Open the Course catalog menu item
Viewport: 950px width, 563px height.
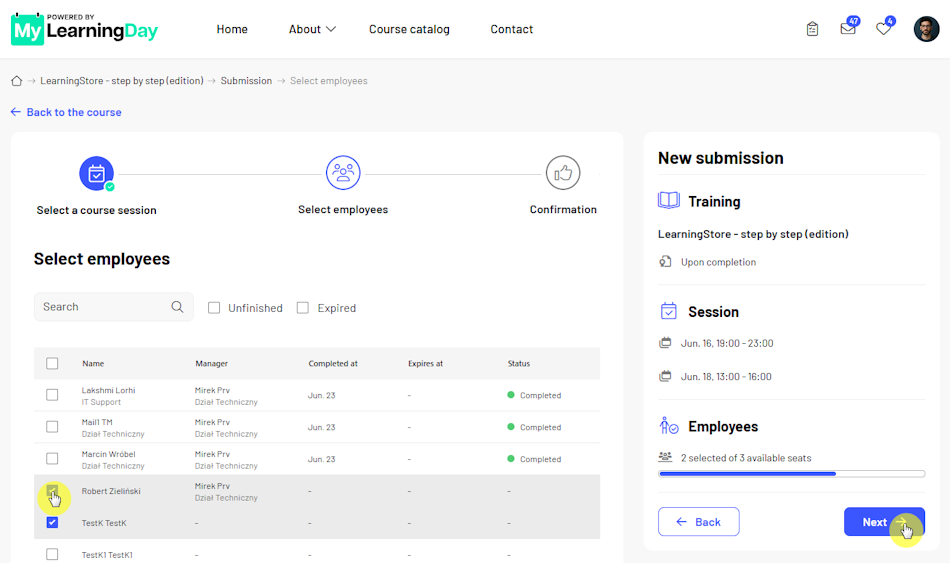(x=410, y=29)
